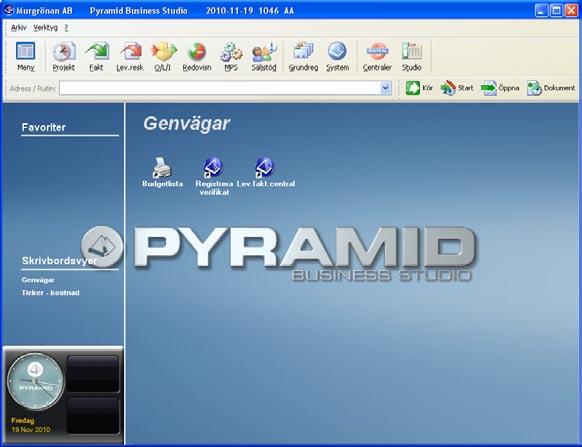This screenshot has width=582, height=447.
Task: Open the Projekt module icon
Action: point(63,56)
